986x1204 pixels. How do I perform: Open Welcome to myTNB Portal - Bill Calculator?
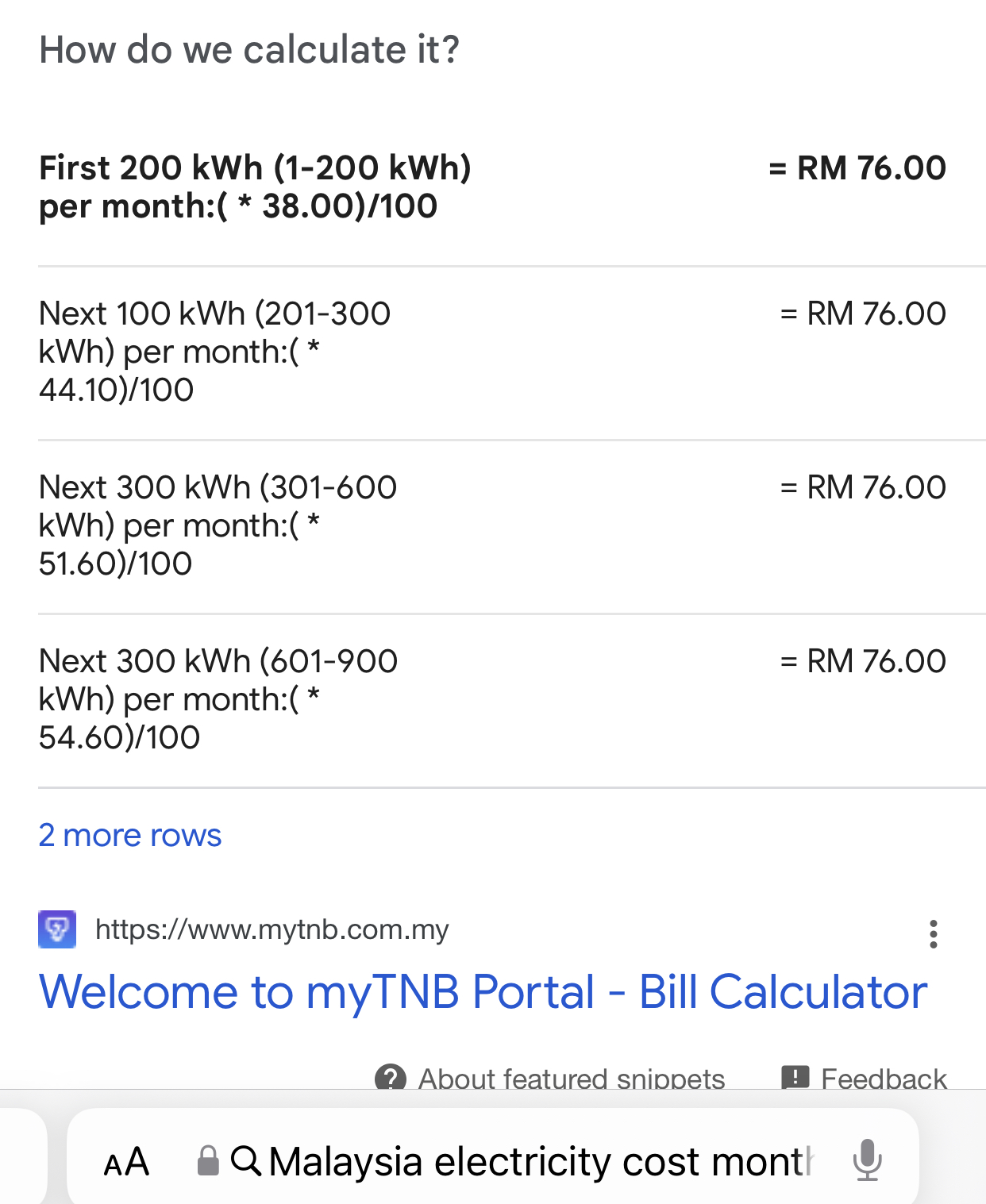tap(483, 992)
